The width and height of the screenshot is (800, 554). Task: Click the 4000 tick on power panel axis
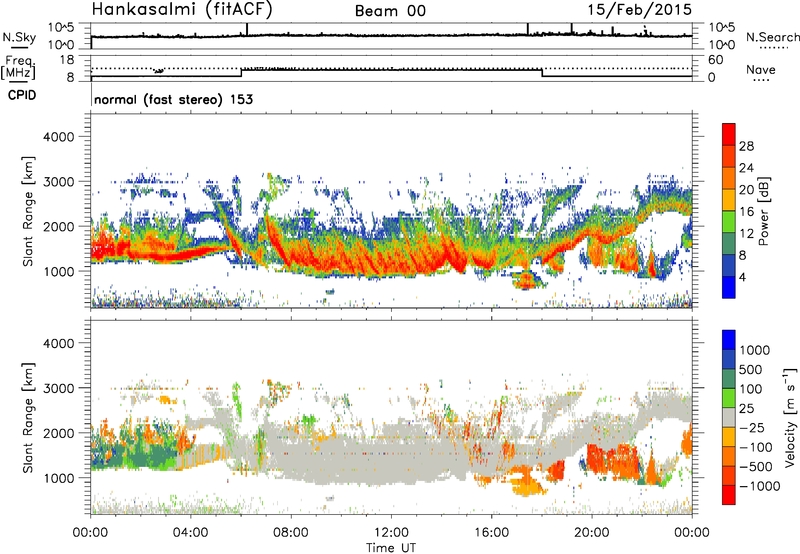pyautogui.click(x=58, y=137)
